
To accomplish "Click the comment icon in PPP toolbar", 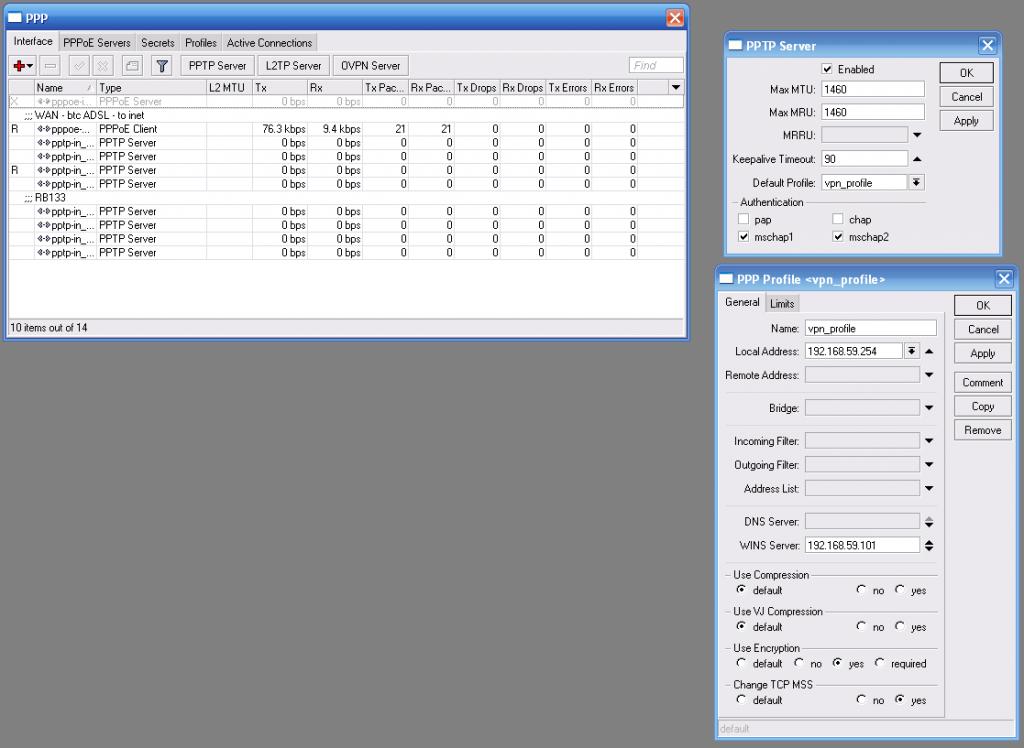I will [x=131, y=66].
